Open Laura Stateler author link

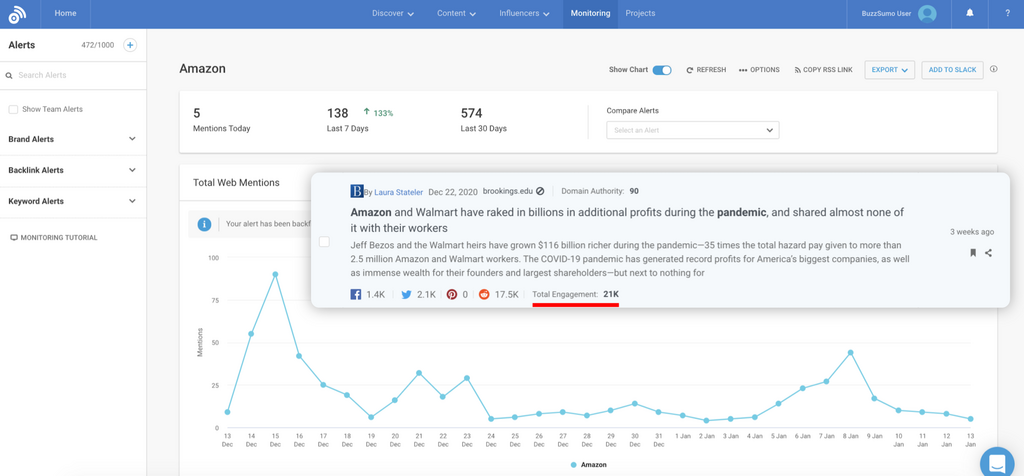(398, 191)
